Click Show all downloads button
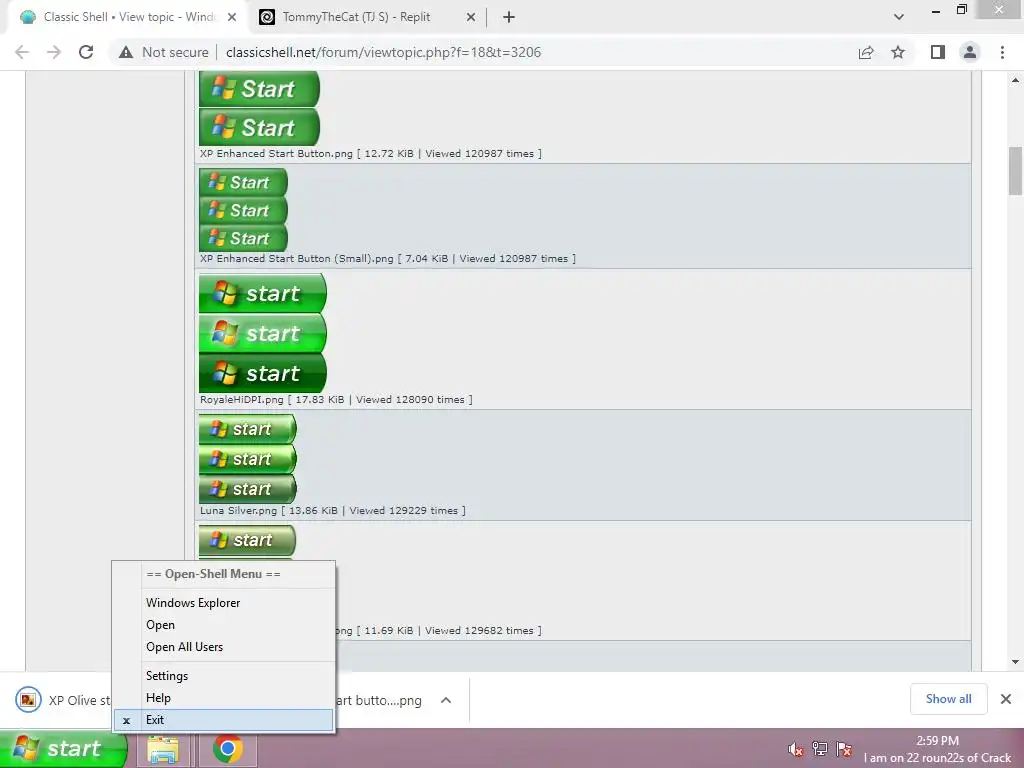Screen dimensions: 1024x768 pos(948,699)
